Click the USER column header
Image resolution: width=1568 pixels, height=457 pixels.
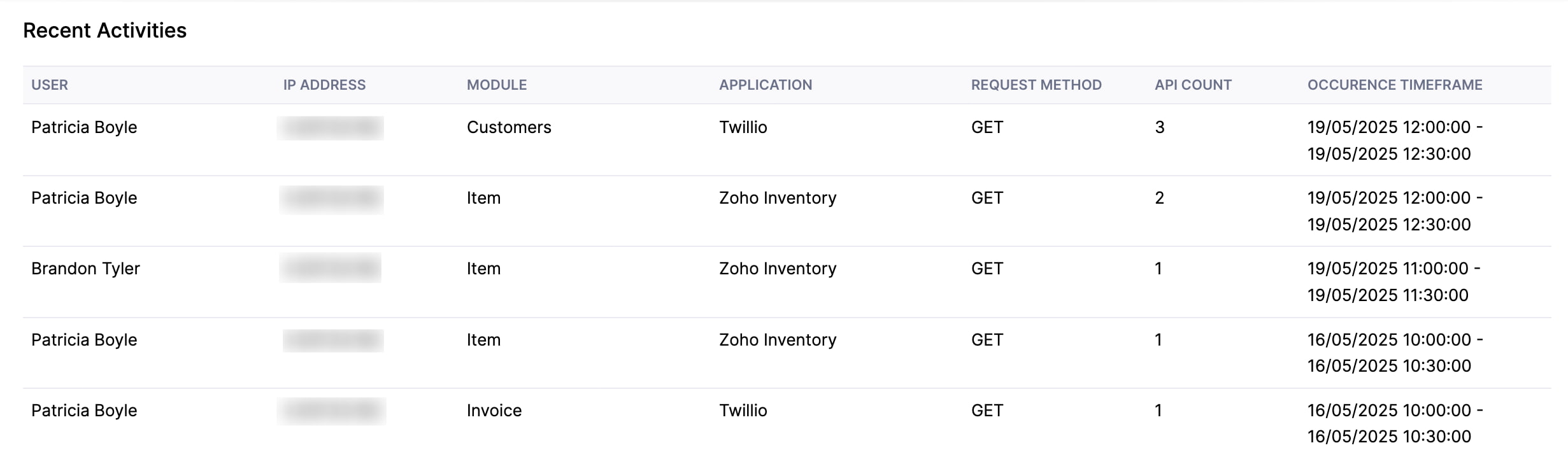[x=49, y=85]
